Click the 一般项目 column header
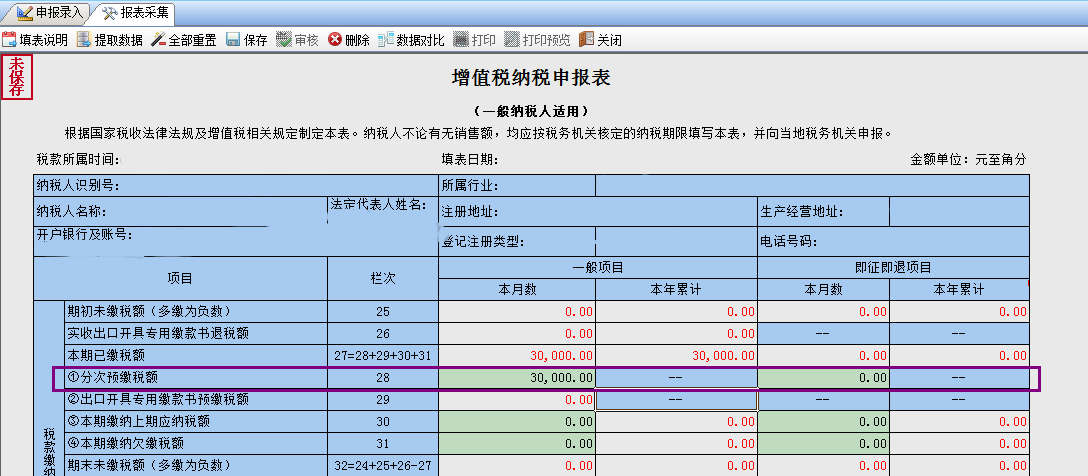The height and width of the screenshot is (476, 1088). click(x=597, y=267)
